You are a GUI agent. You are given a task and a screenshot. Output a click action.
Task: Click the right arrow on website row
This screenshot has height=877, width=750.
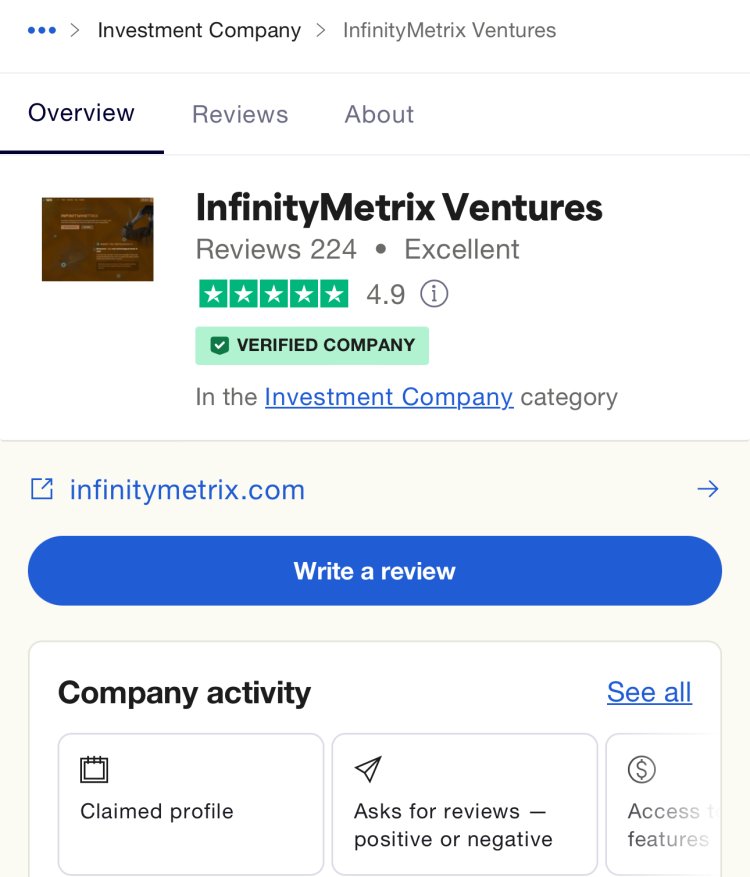707,489
